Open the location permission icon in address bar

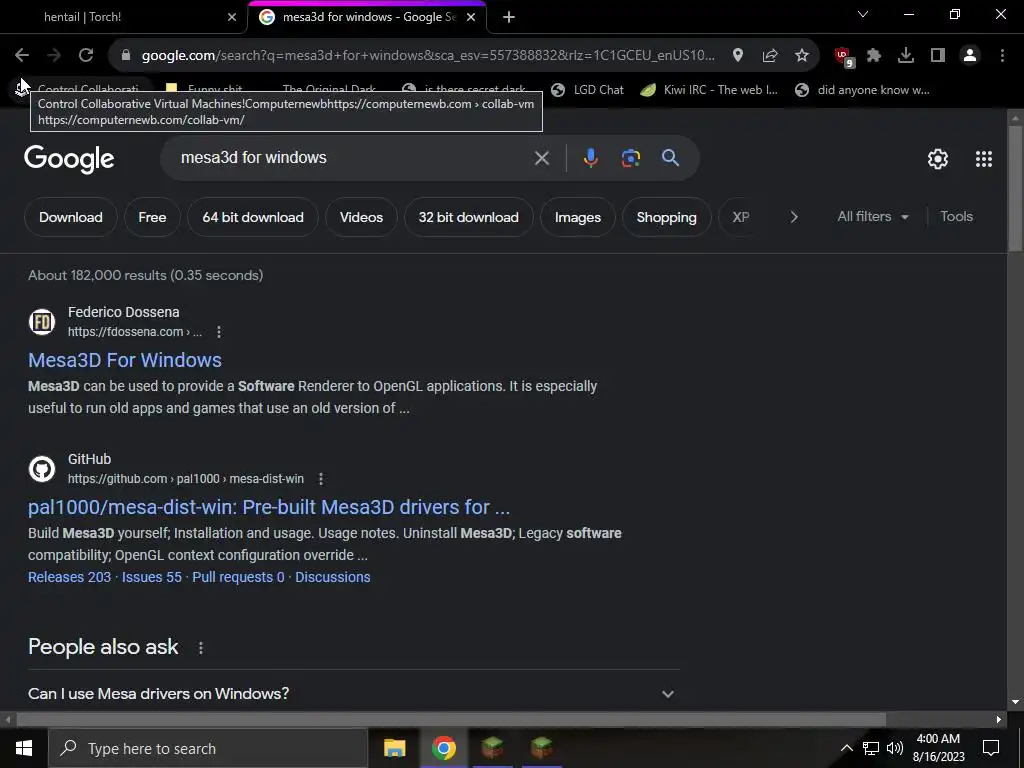pyautogui.click(x=738, y=56)
